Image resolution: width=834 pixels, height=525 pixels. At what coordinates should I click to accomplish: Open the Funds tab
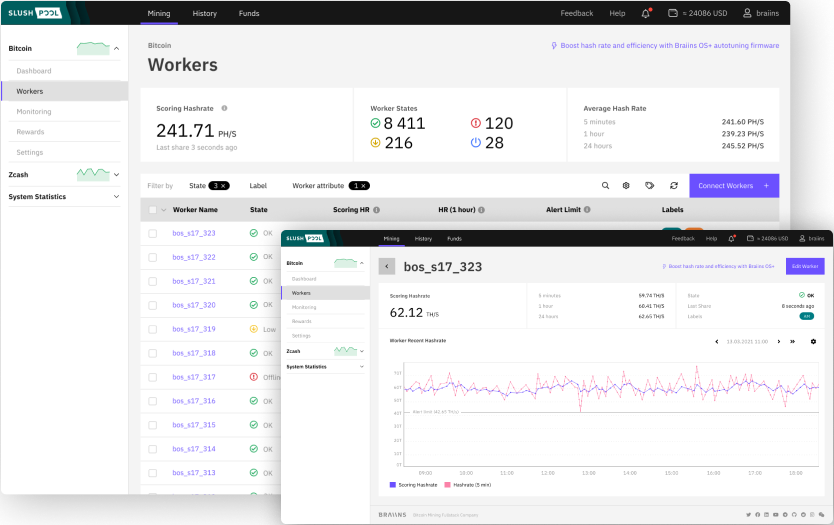[x=249, y=14]
